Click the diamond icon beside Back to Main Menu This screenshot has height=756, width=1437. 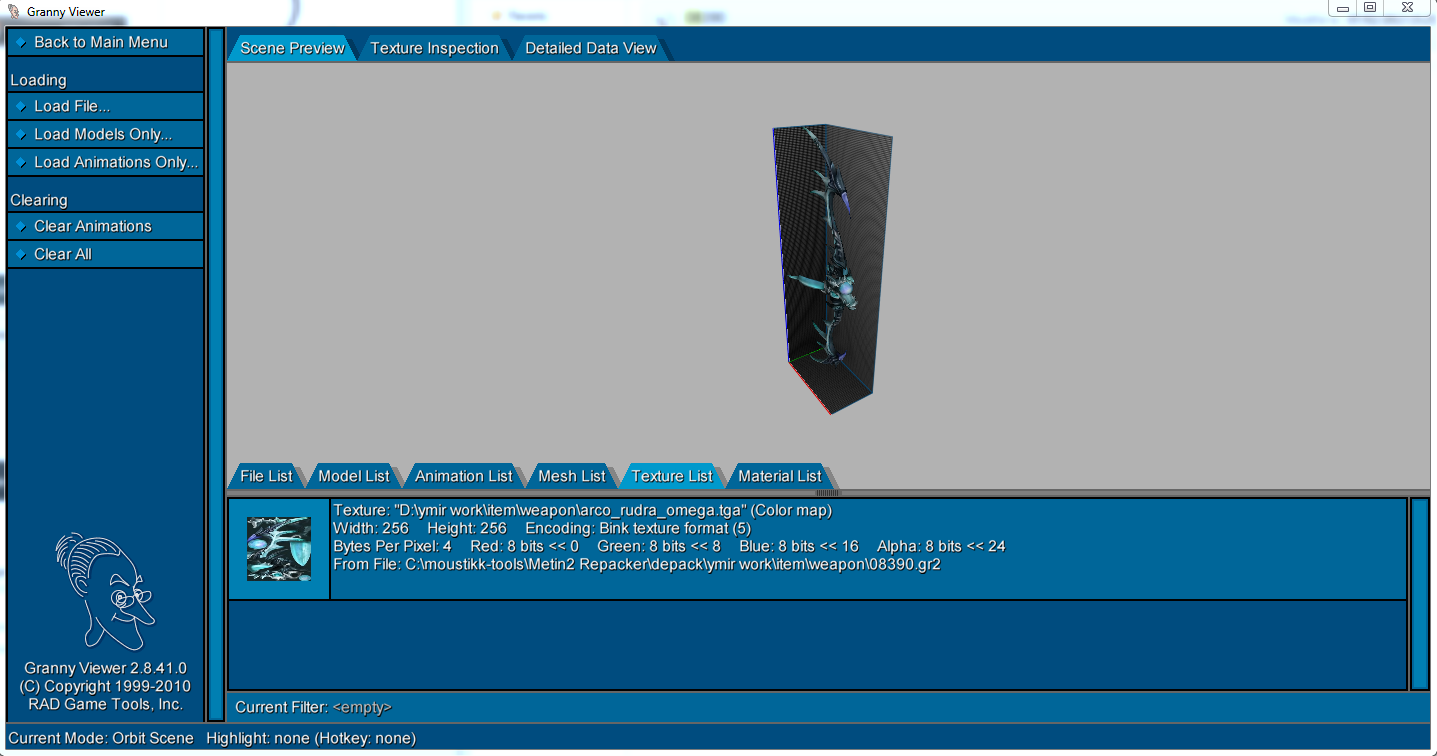click(x=21, y=42)
